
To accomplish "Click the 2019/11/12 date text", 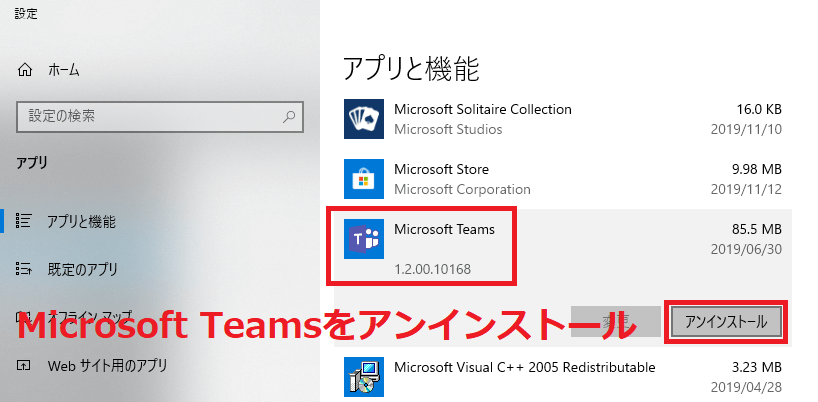I will (747, 189).
